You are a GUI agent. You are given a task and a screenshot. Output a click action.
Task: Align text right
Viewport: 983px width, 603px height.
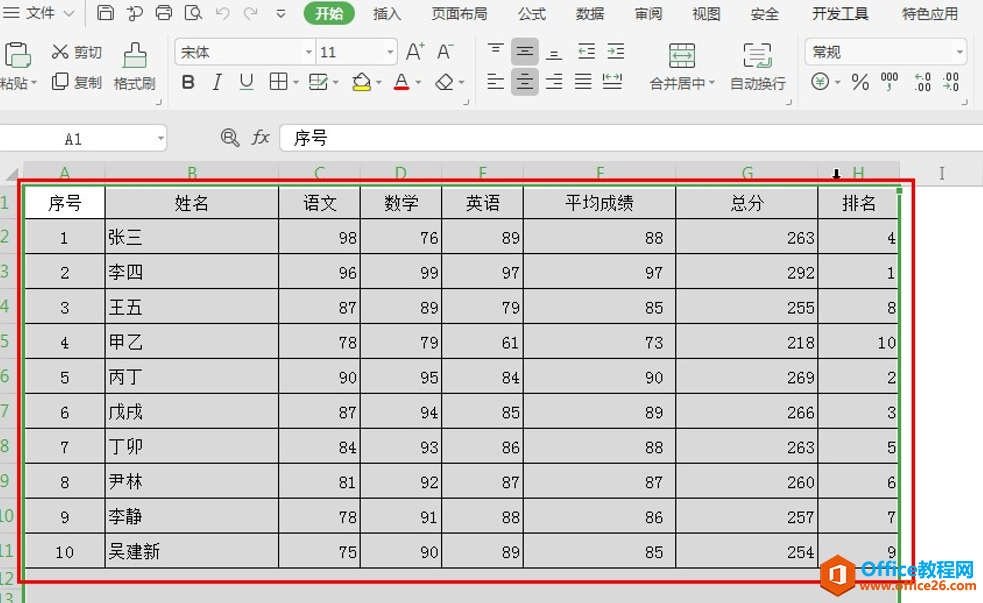click(554, 81)
